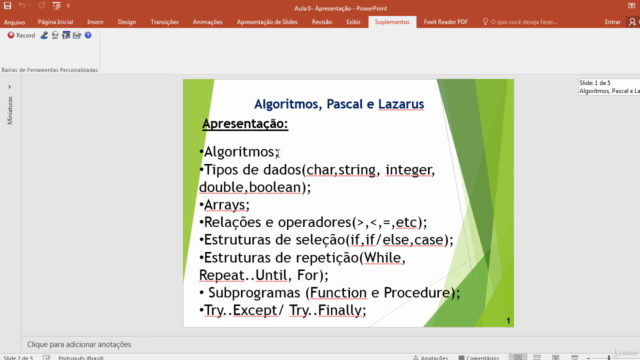Open the Arquivo menu
Screen dimensions: 640x360
pyautogui.click(x=14, y=22)
